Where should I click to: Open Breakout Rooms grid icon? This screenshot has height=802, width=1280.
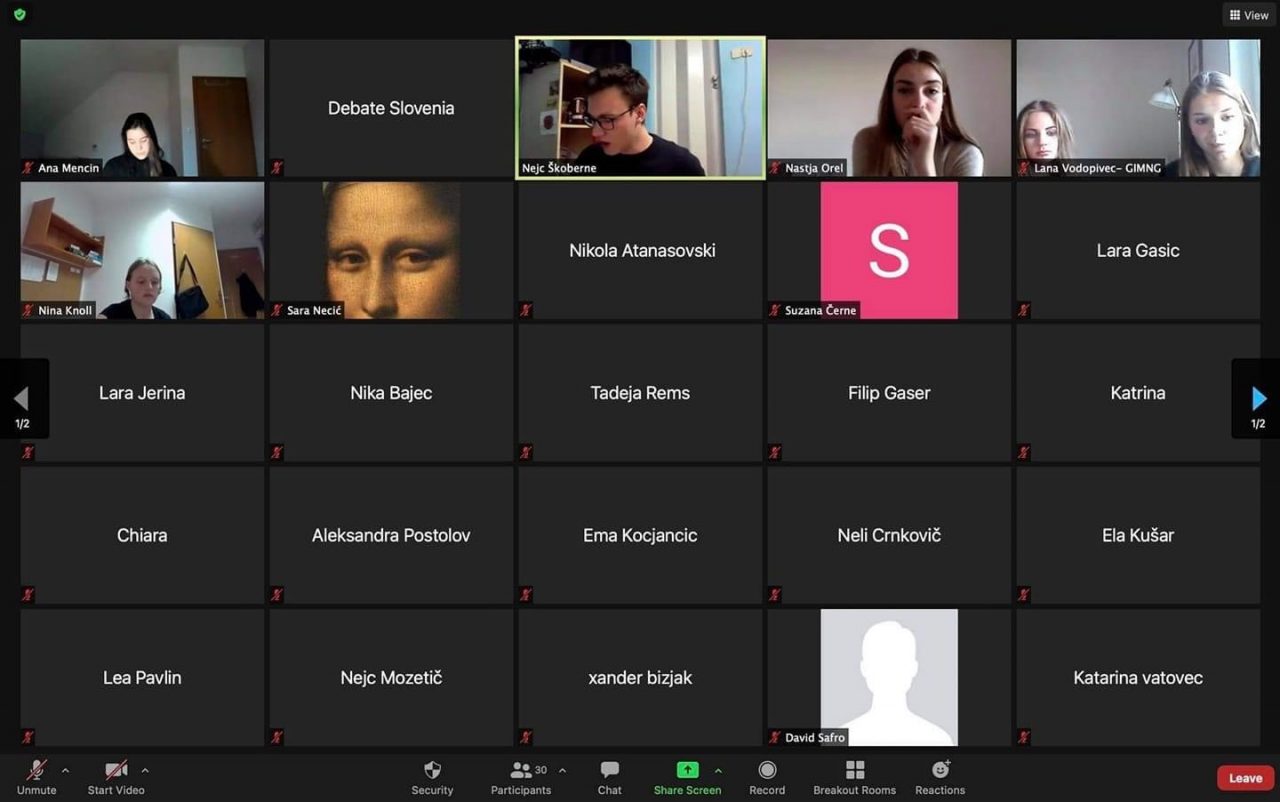pos(855,770)
